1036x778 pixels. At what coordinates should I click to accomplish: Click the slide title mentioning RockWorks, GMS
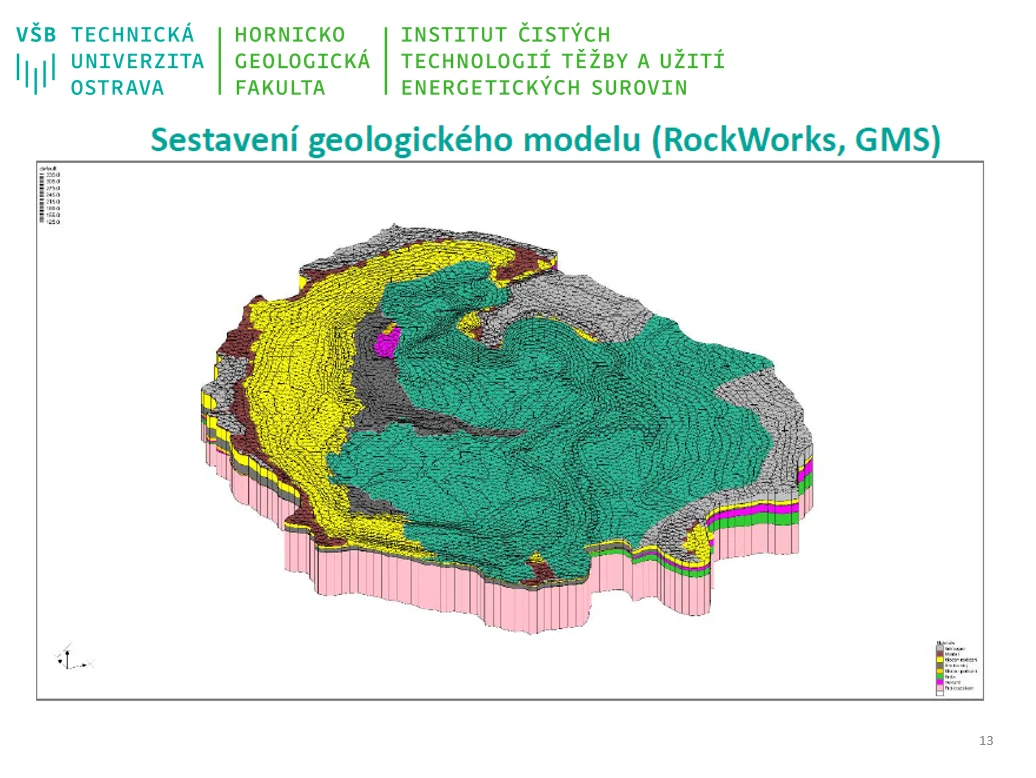tap(545, 140)
